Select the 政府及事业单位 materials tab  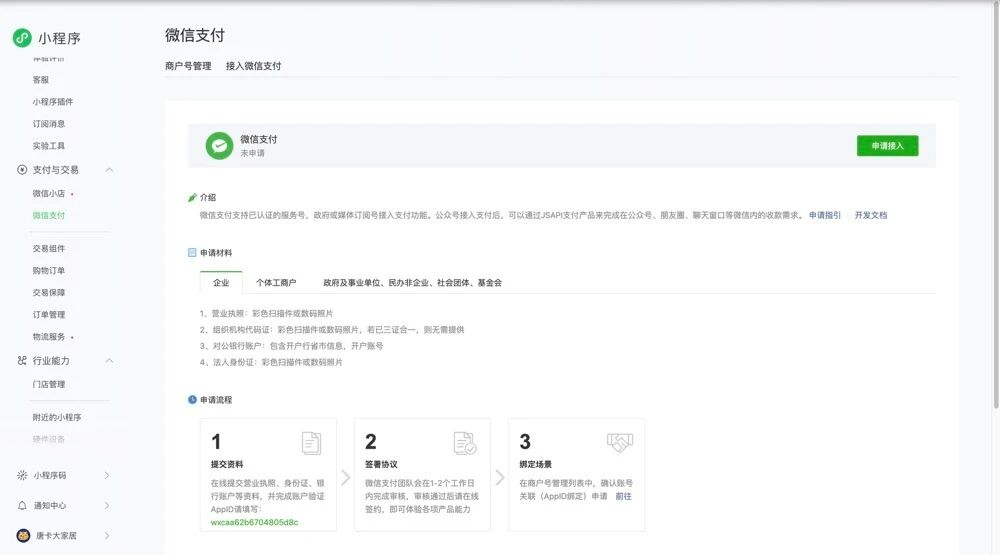tap(413, 283)
